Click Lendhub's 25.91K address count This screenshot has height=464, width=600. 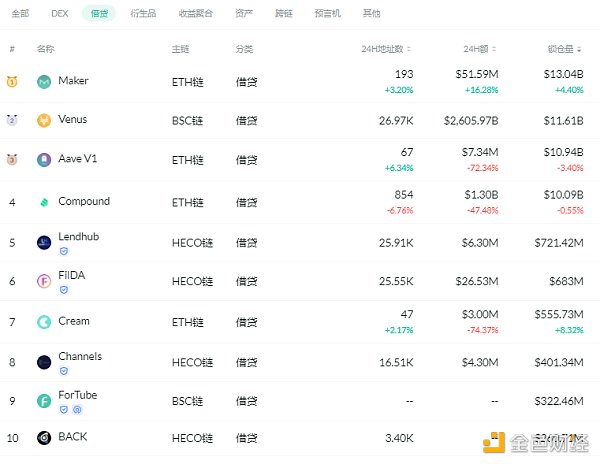[396, 243]
